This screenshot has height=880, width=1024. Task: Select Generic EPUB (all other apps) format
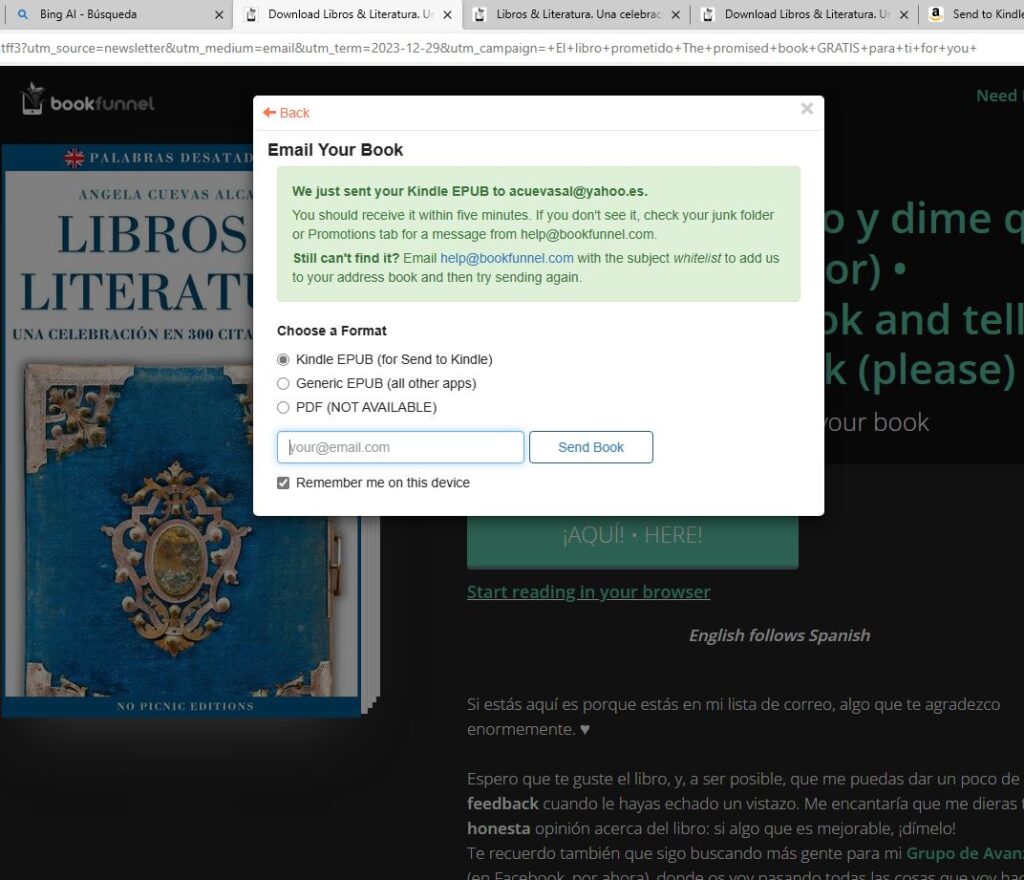(283, 384)
